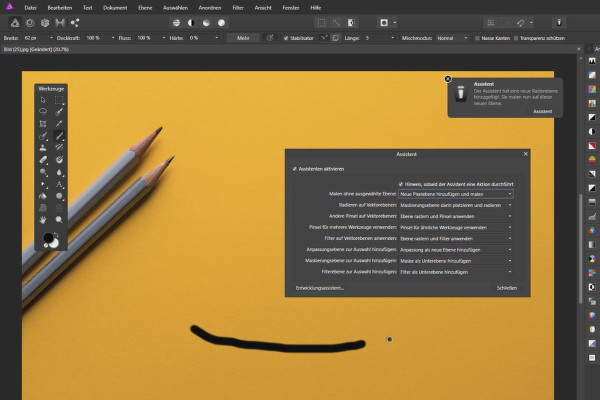Dismiss the Assistent notification popup
Screen dimensions: 600x400
click(448, 79)
